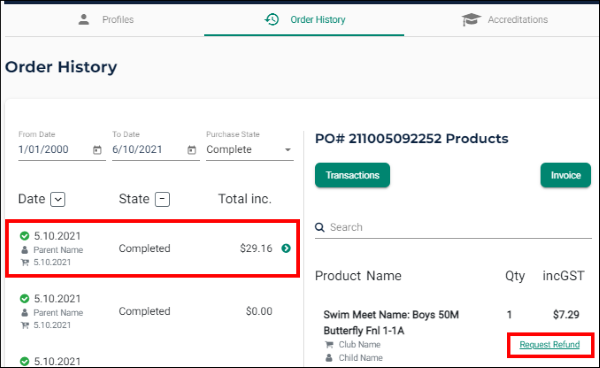Image resolution: width=600 pixels, height=368 pixels.
Task: Toggle the Date column sort box
Action: click(58, 199)
